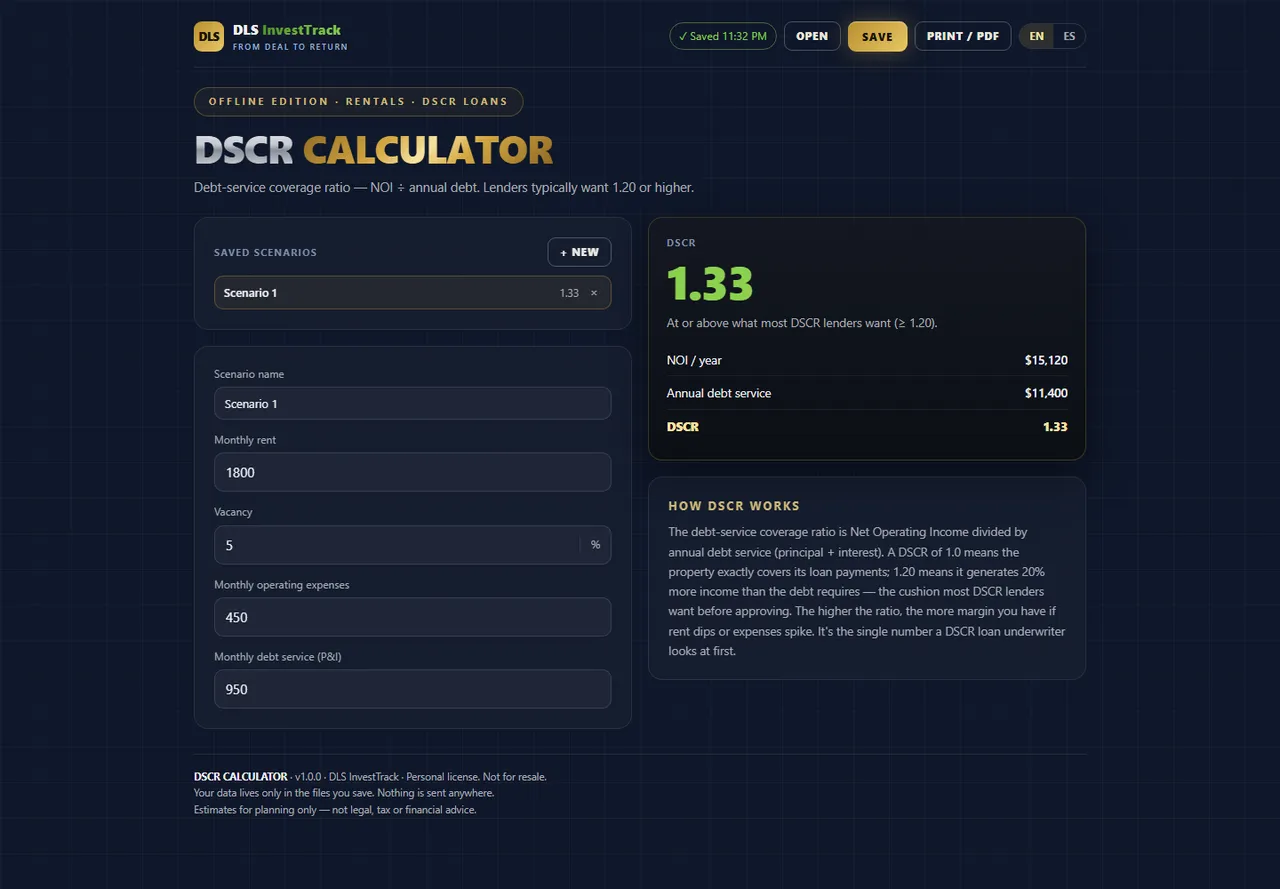Click the DSCR CALCULATOR footer text
This screenshot has height=889, width=1280.
(240, 776)
